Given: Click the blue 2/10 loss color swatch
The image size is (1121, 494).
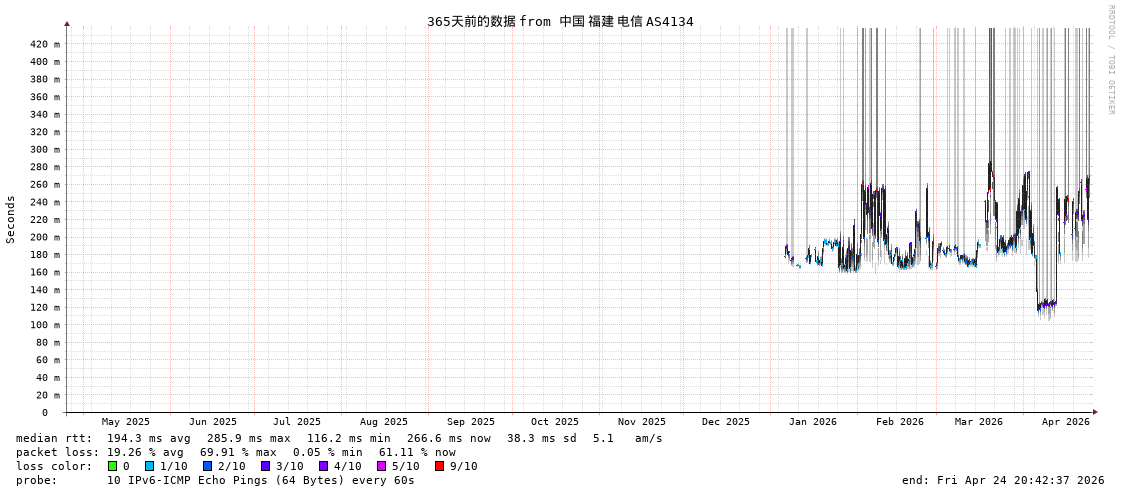Looking at the screenshot, I should 208,466.
